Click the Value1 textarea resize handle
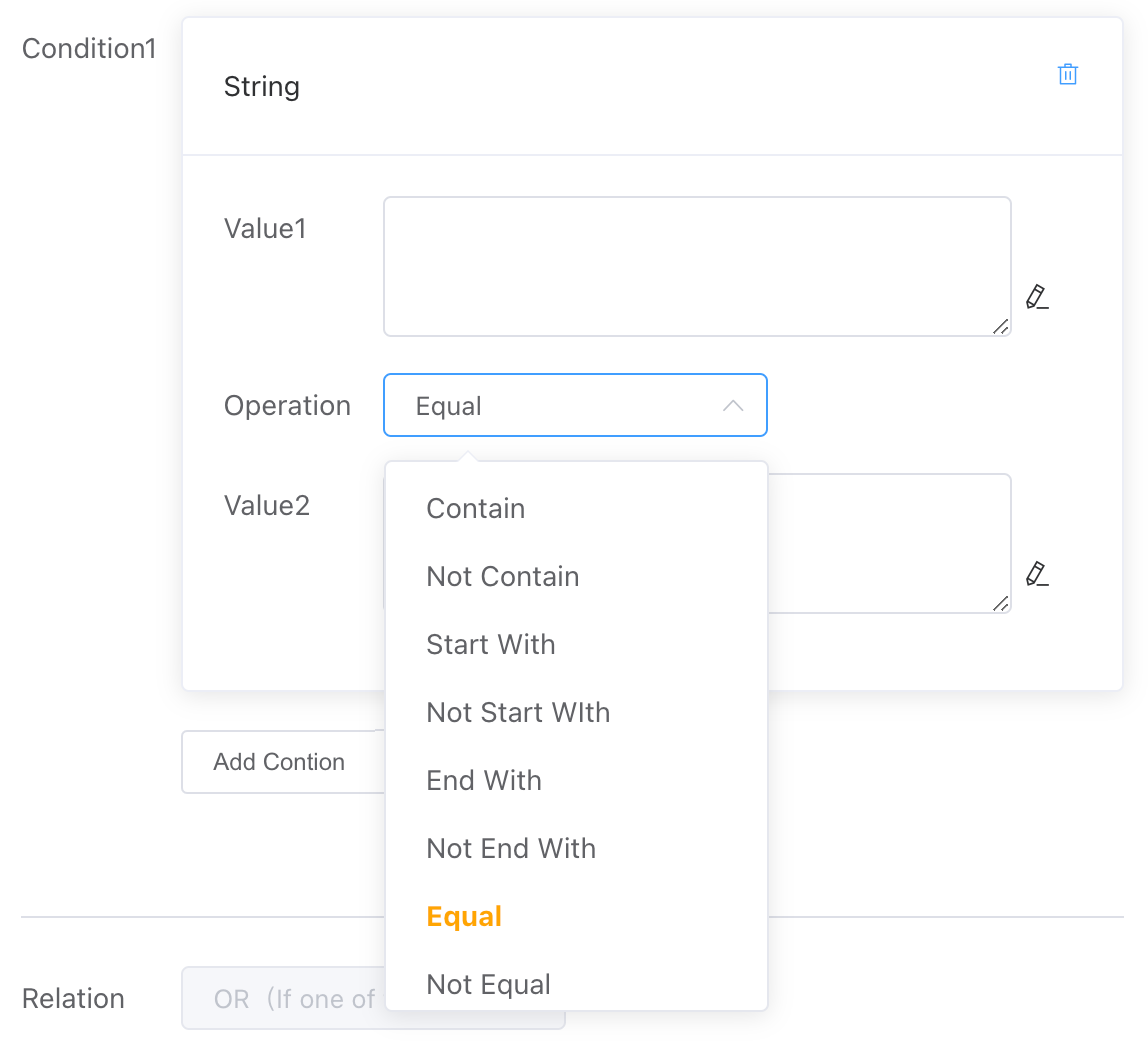The image size is (1148, 1048). [1000, 326]
